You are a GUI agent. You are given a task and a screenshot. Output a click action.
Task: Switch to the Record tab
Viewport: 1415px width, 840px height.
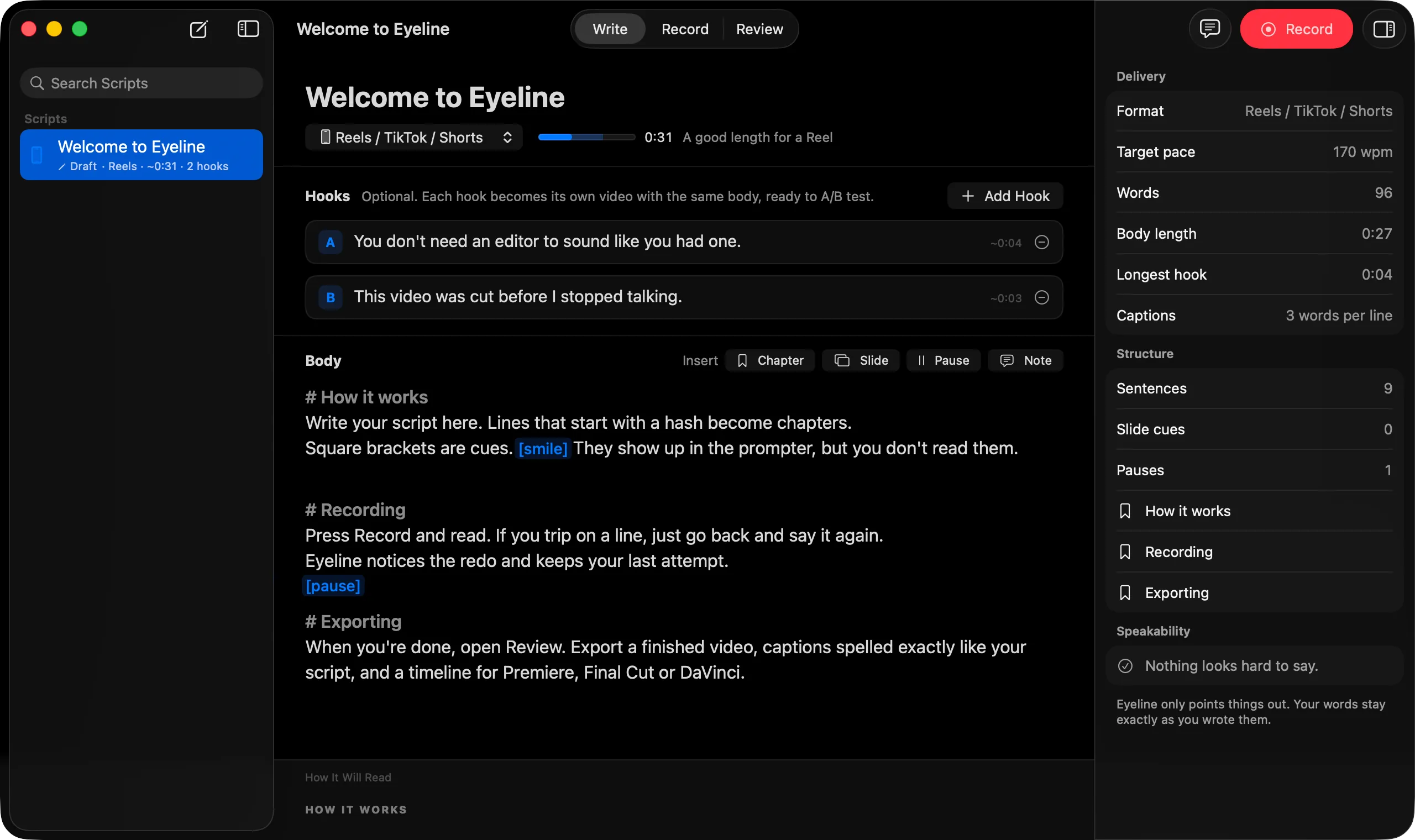pyautogui.click(x=685, y=29)
